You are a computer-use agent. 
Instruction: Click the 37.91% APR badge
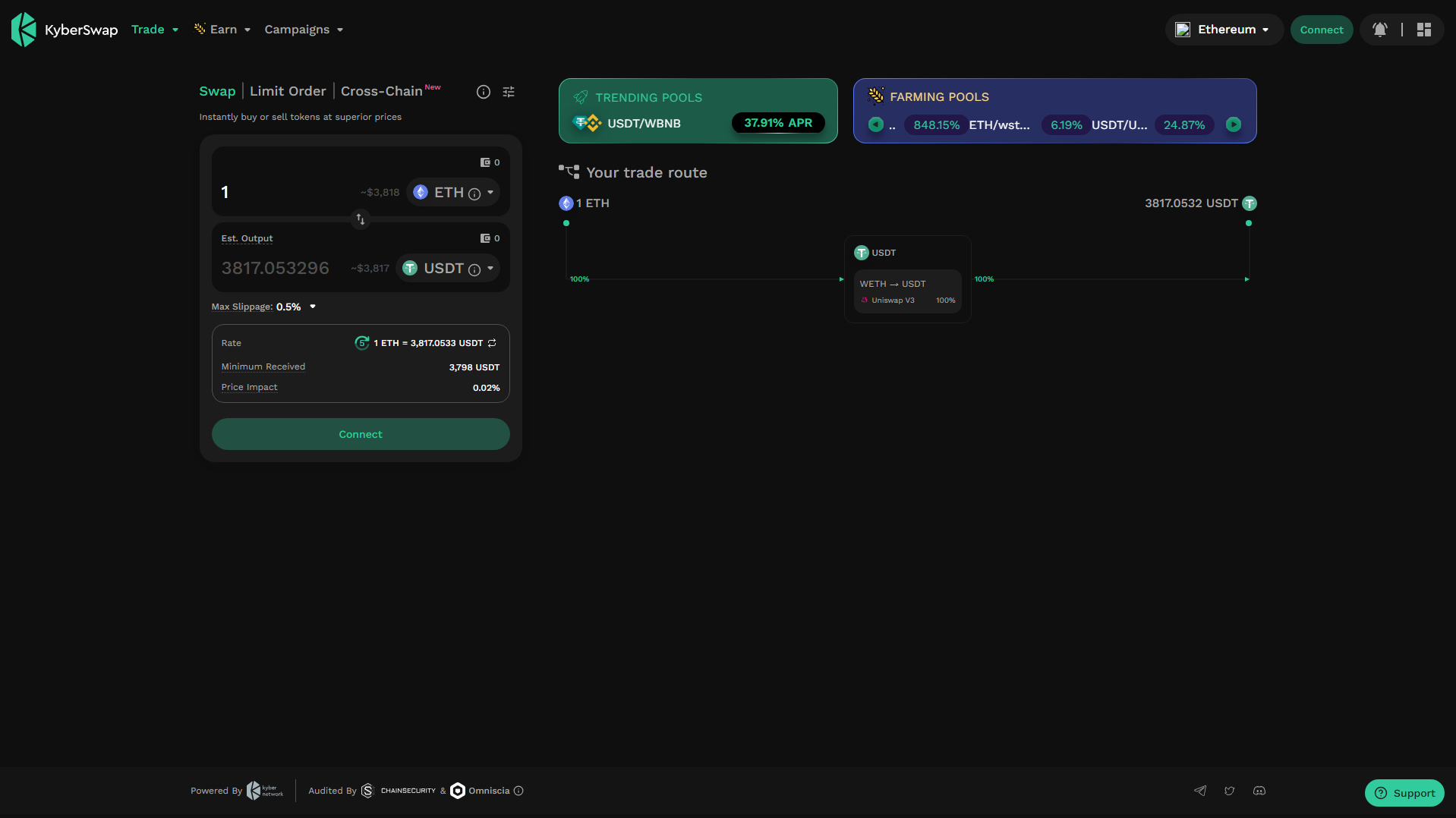coord(778,123)
